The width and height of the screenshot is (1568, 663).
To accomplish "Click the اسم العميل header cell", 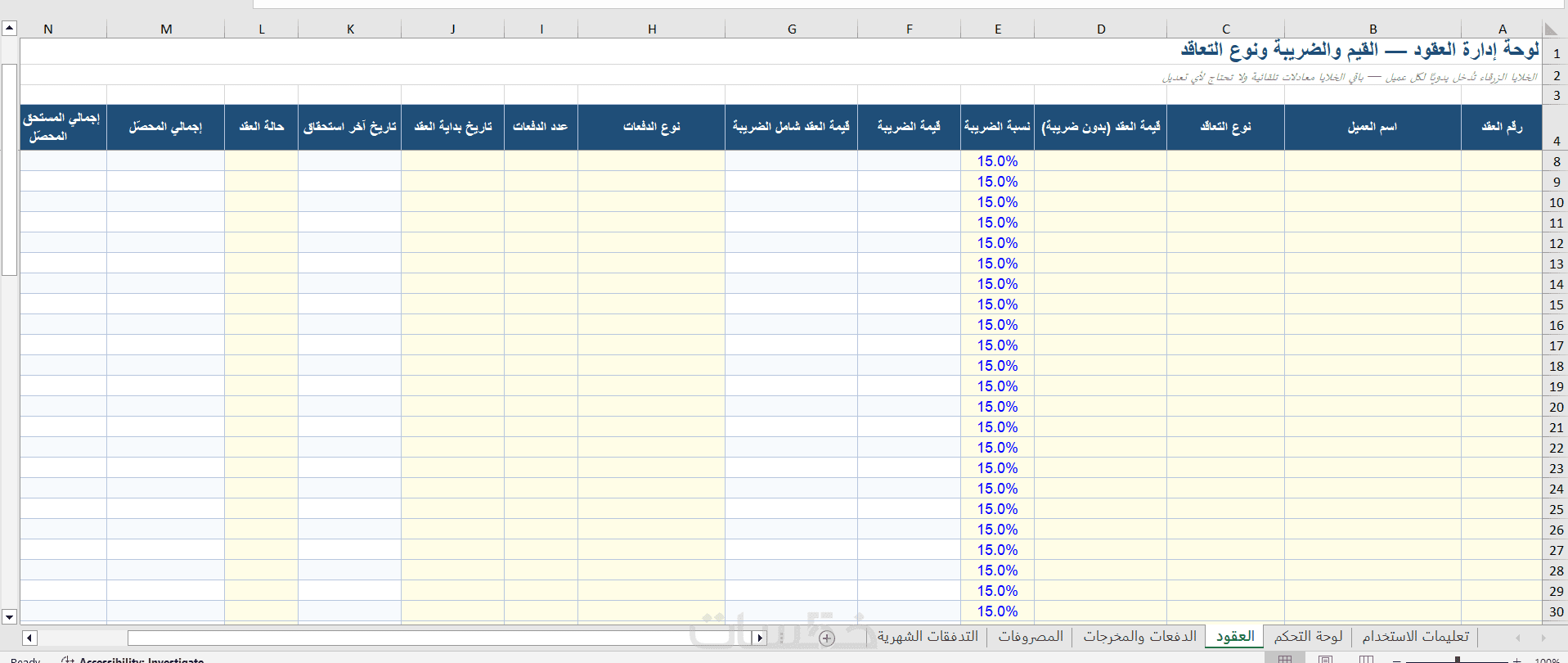I will (x=1373, y=127).
